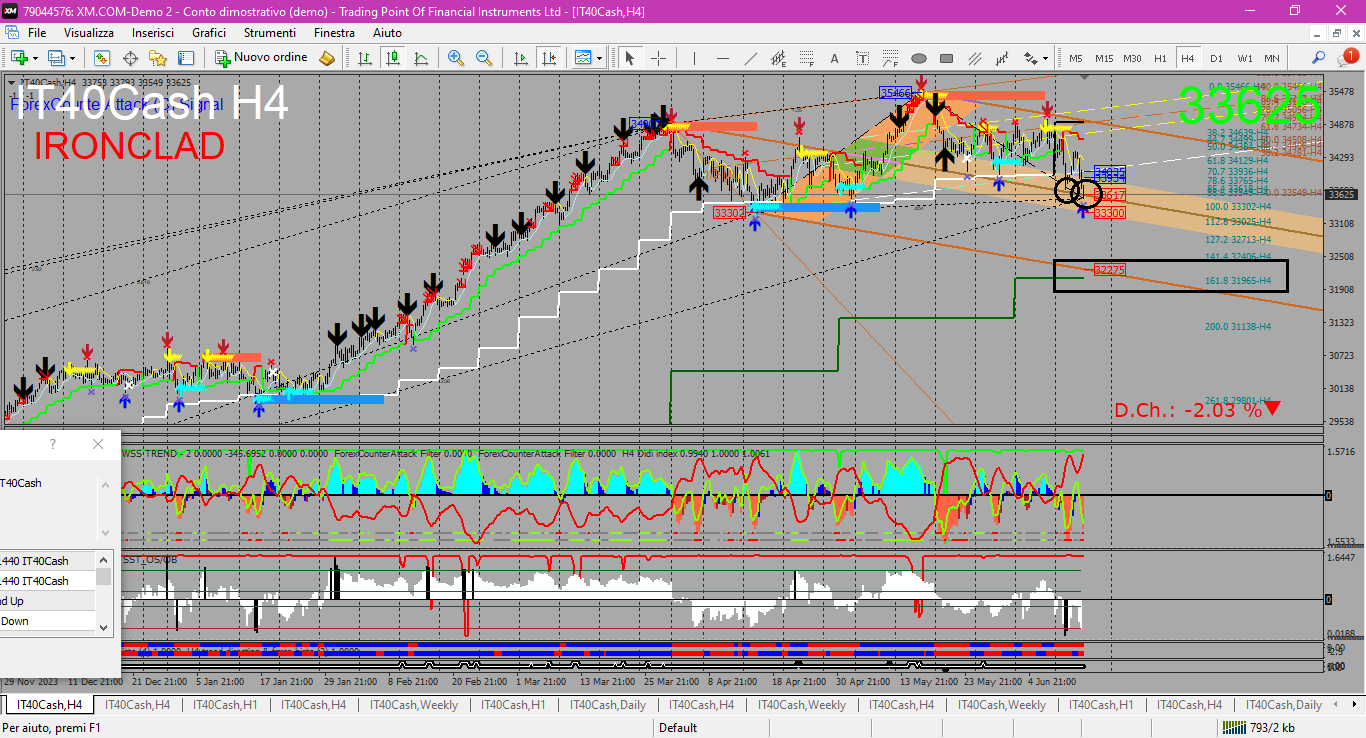Click the '793/2 kb' connection status

coord(1272,728)
